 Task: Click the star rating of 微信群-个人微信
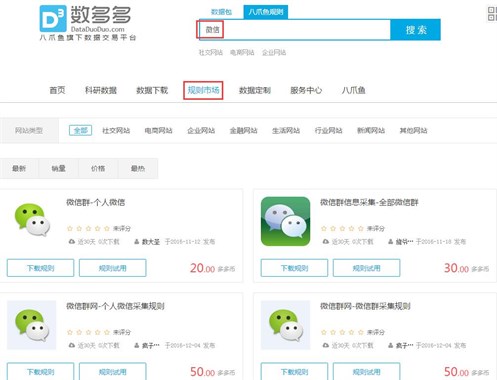[x=88, y=228]
